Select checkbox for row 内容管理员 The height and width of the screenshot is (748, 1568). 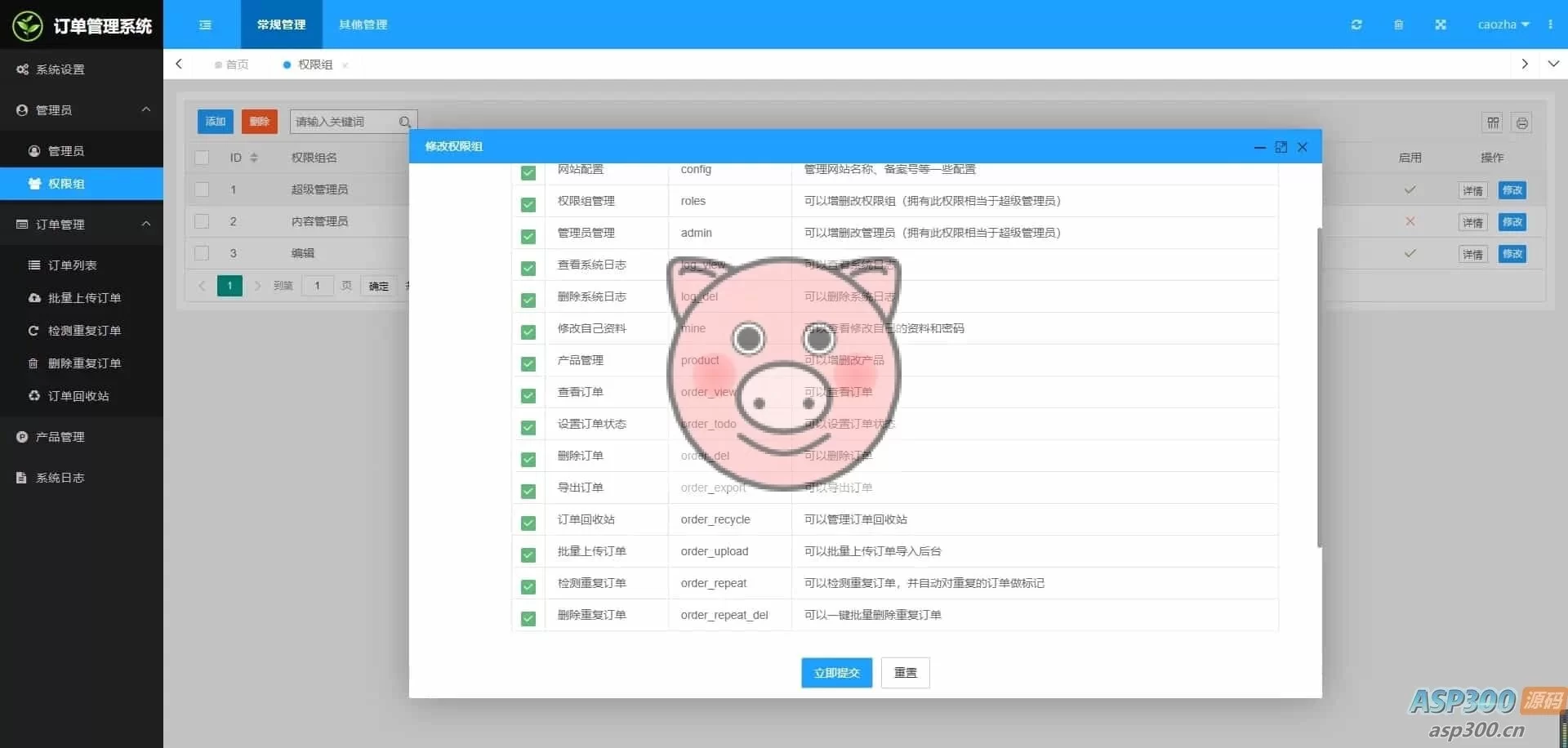tap(202, 221)
